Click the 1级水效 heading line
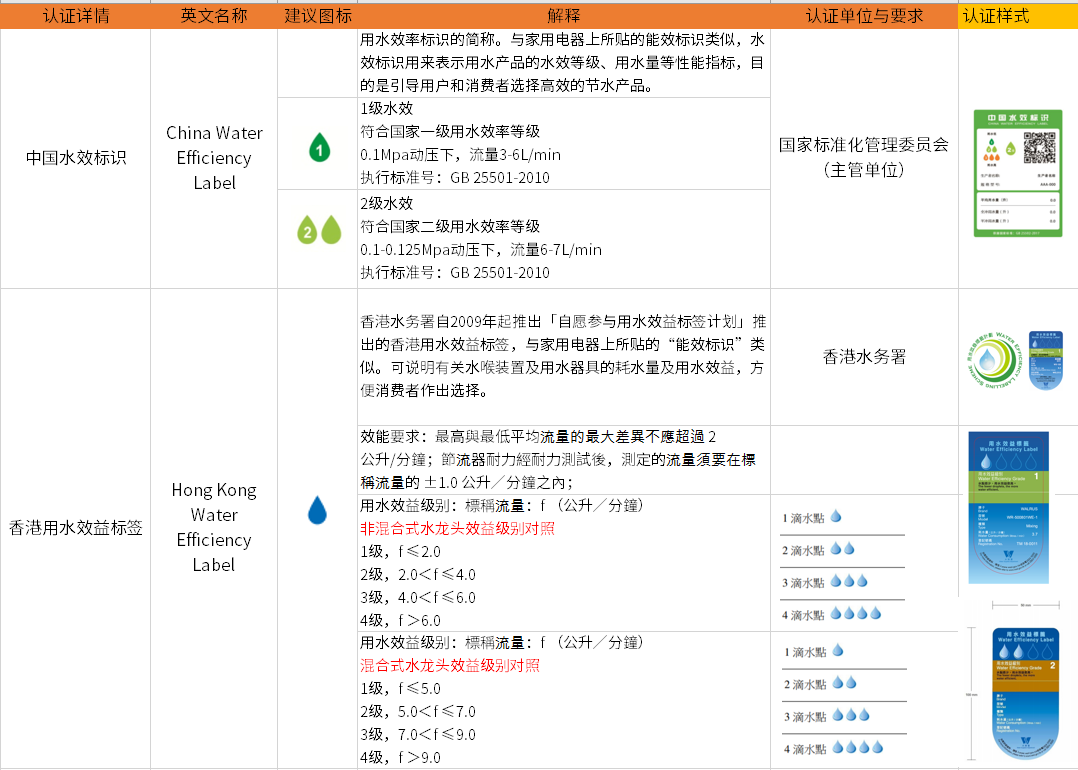This screenshot has width=1078, height=770. [386, 108]
